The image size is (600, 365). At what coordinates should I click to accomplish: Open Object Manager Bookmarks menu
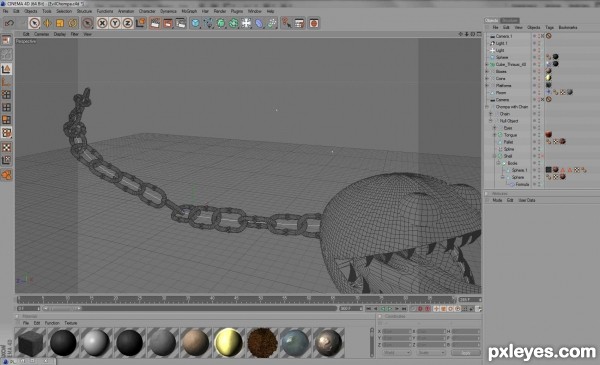pyautogui.click(x=568, y=28)
